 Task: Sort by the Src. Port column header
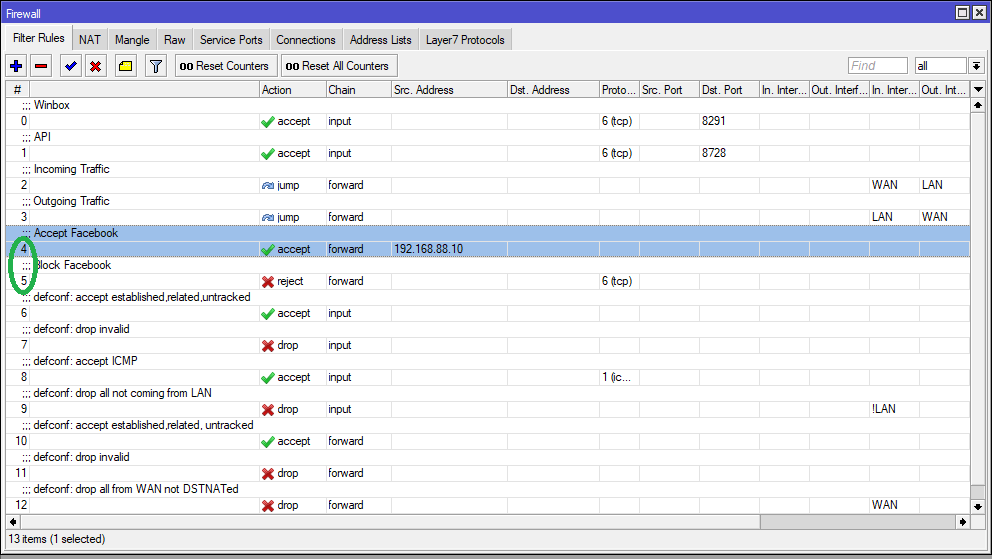(x=669, y=90)
